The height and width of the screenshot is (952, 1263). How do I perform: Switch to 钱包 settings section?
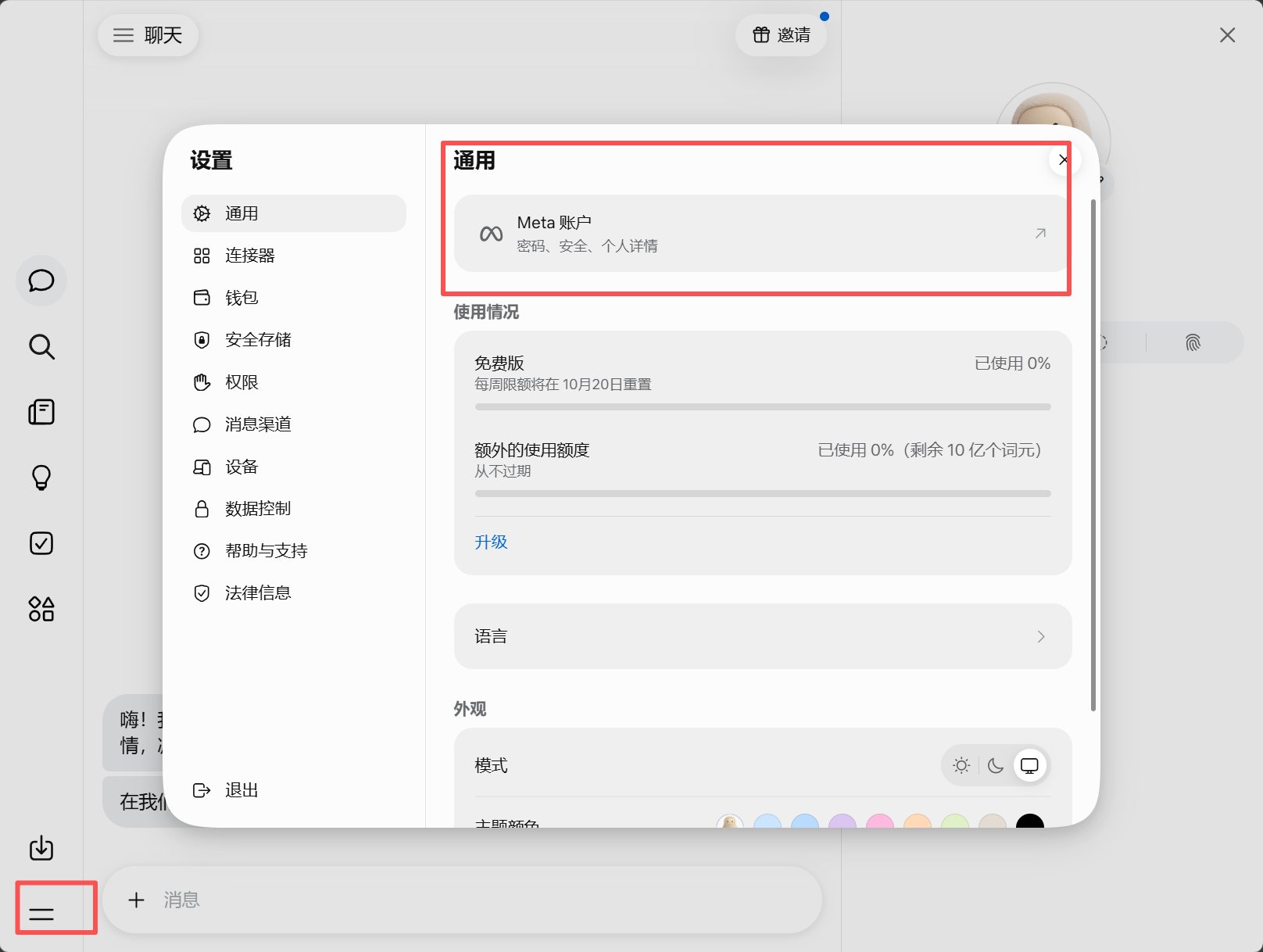294,298
